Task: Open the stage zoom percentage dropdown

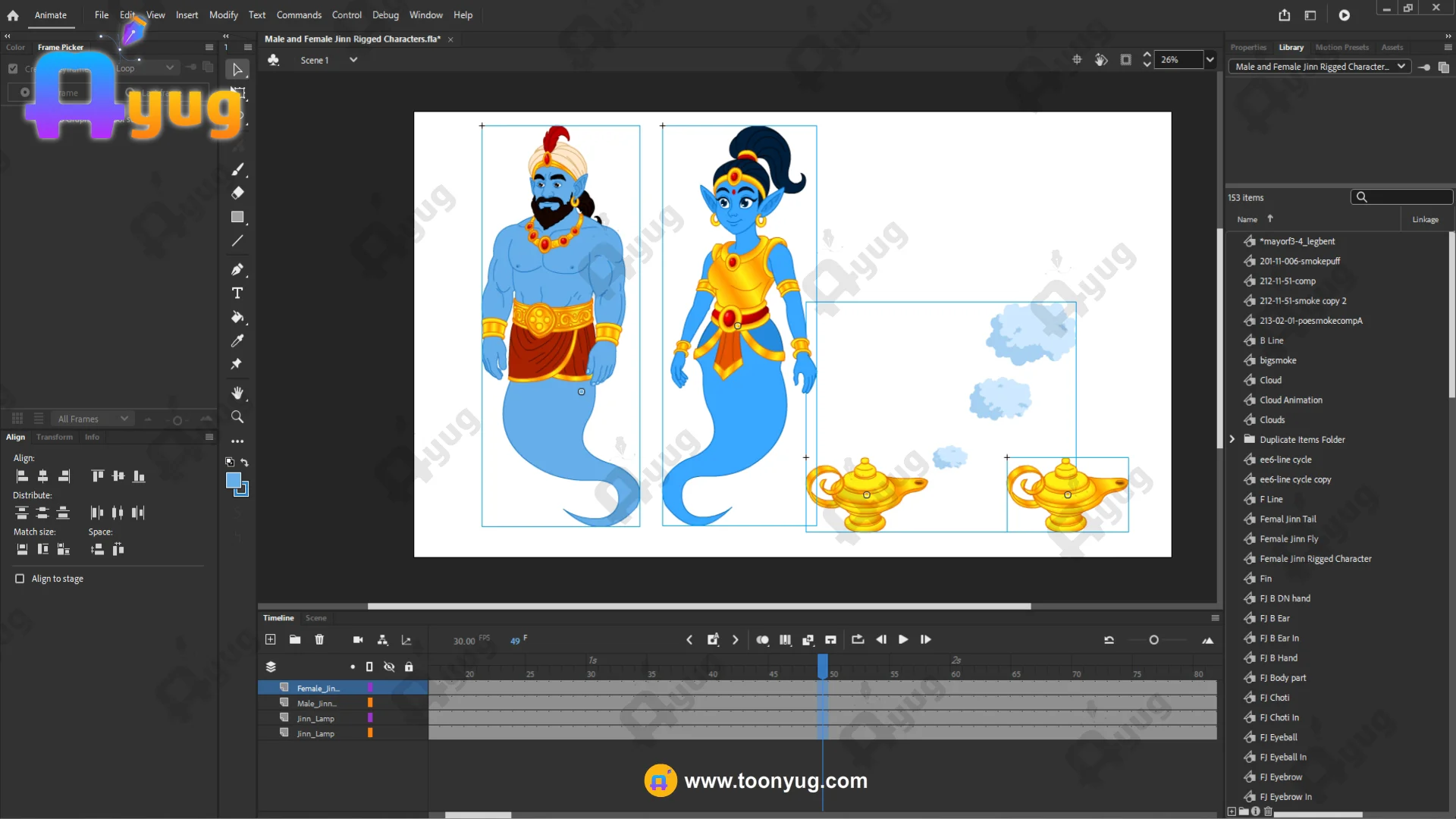Action: (x=1210, y=60)
